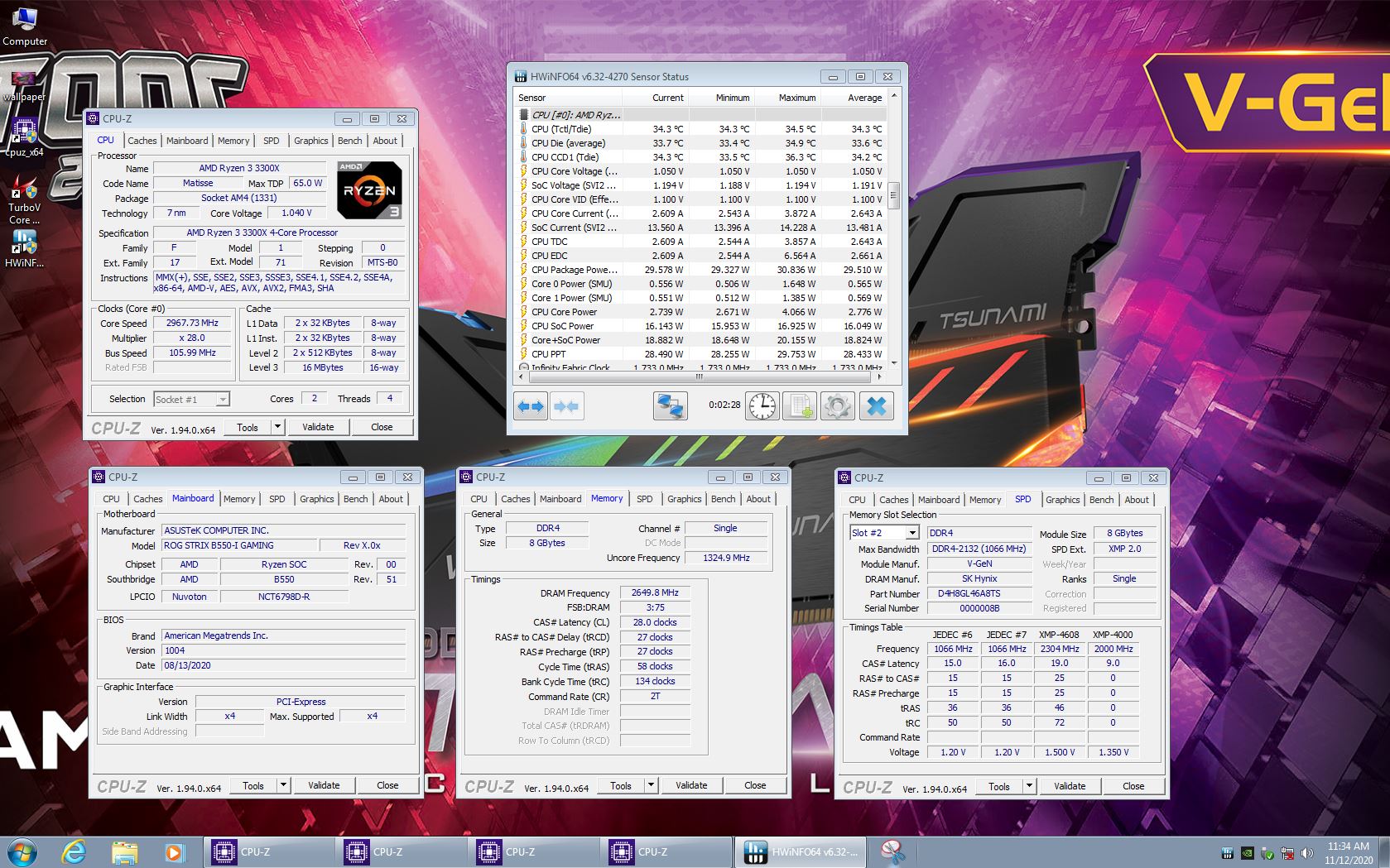Click the NVIDIA tray icon
Screen dimensions: 1390x868
[1247, 853]
